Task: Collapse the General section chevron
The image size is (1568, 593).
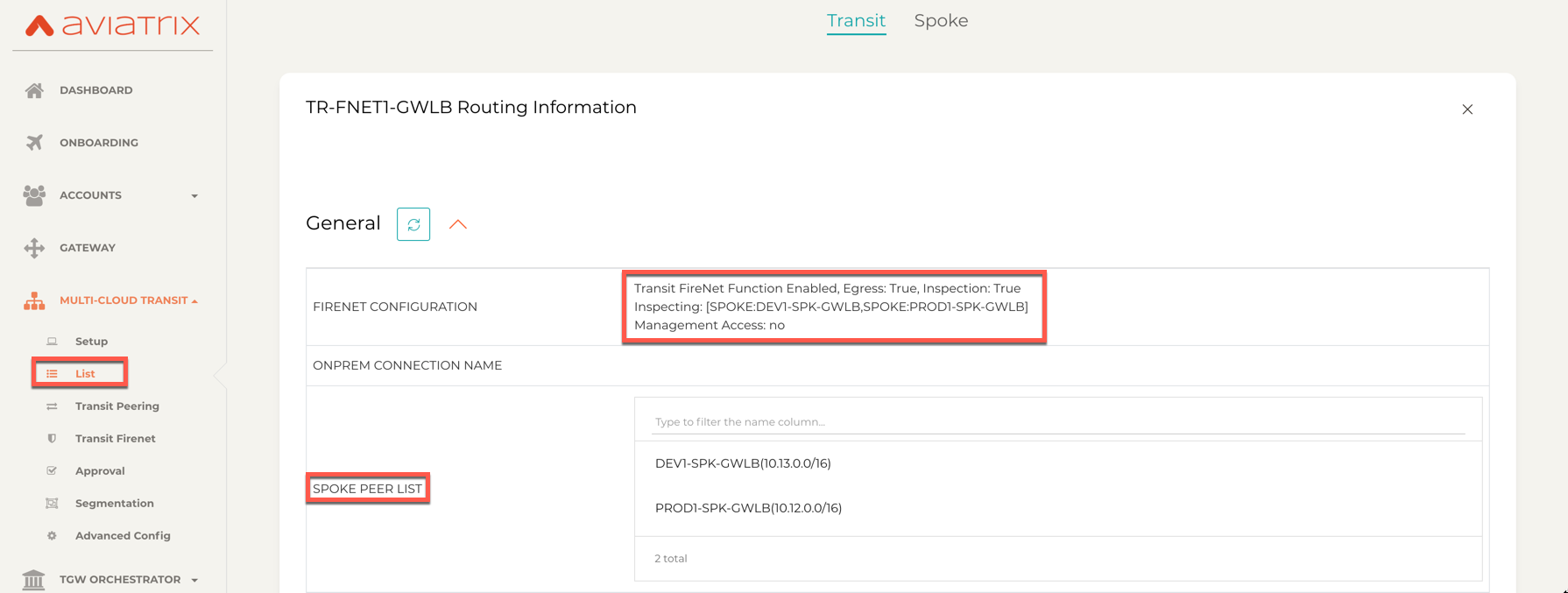Action: 458,224
